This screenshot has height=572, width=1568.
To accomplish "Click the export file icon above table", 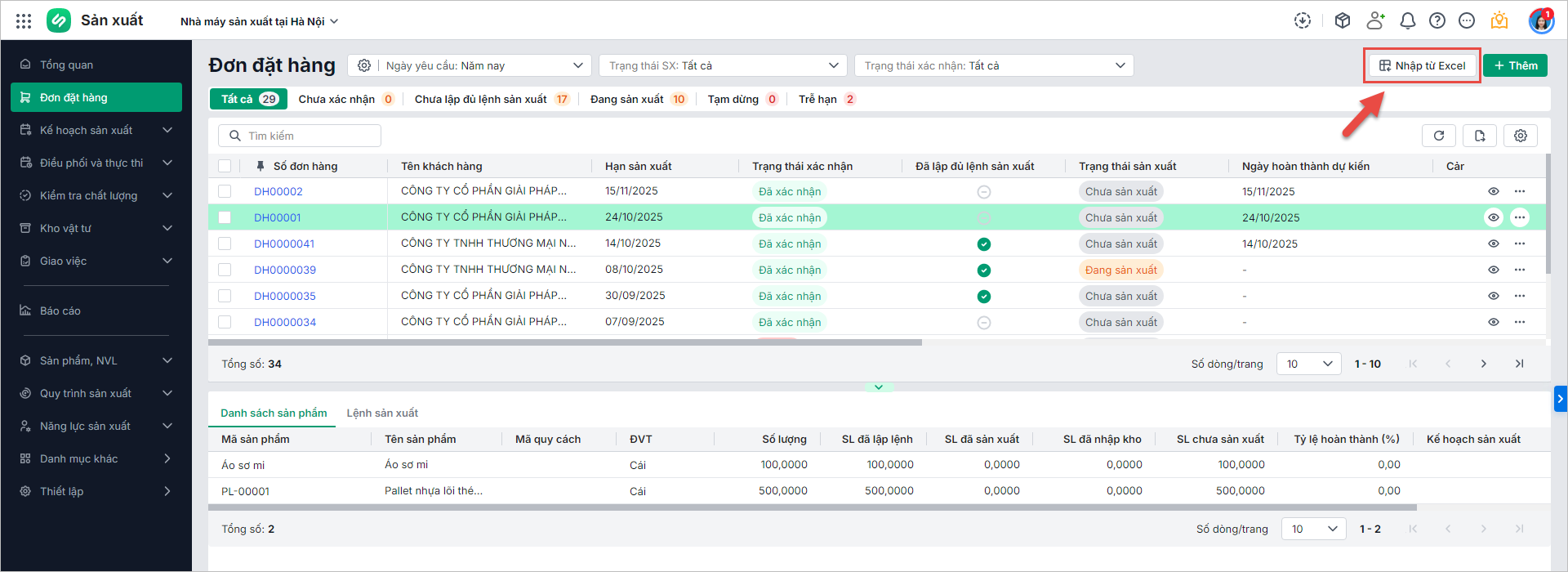I will [x=1480, y=136].
